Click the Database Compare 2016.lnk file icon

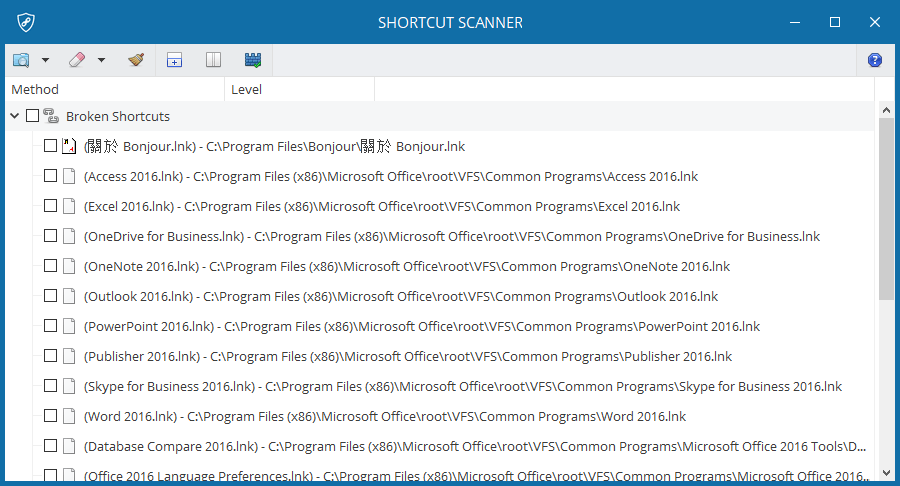[69, 445]
